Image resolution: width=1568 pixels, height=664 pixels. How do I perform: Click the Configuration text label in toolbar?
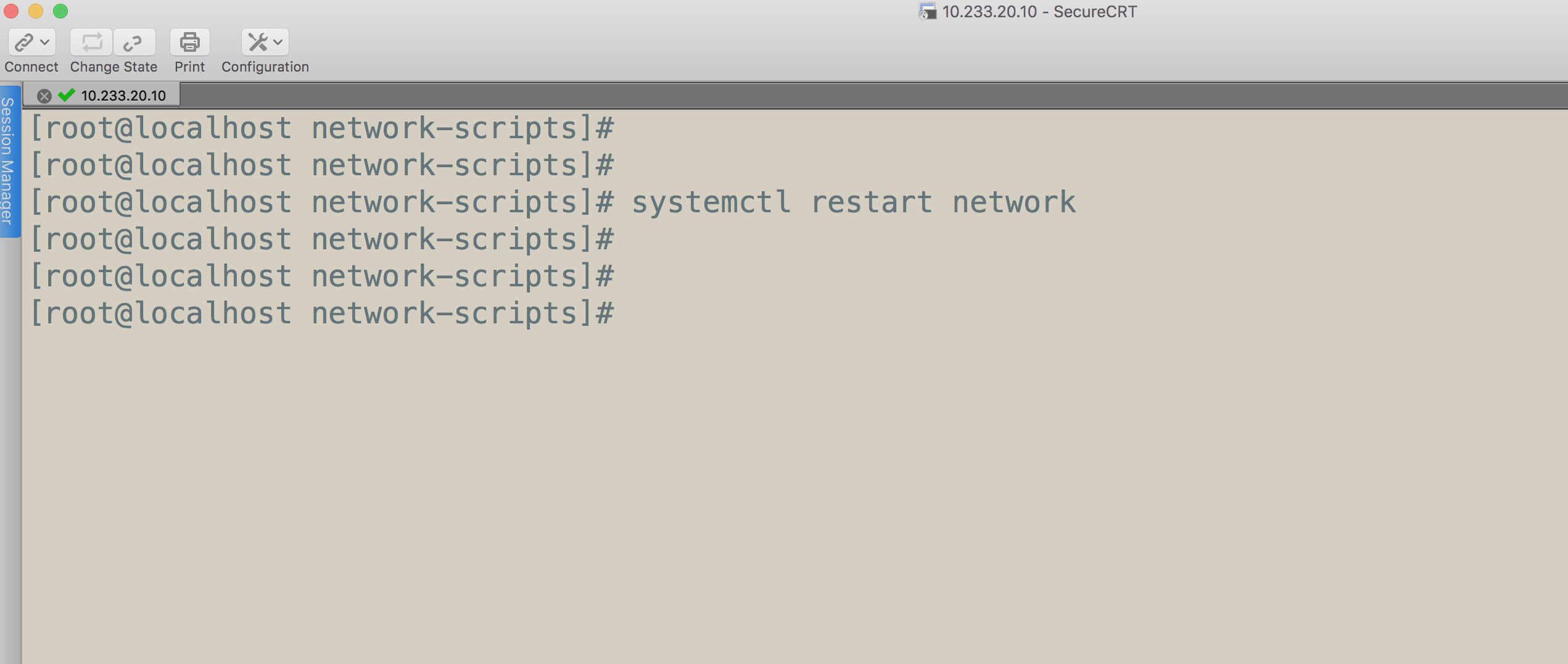[x=265, y=67]
